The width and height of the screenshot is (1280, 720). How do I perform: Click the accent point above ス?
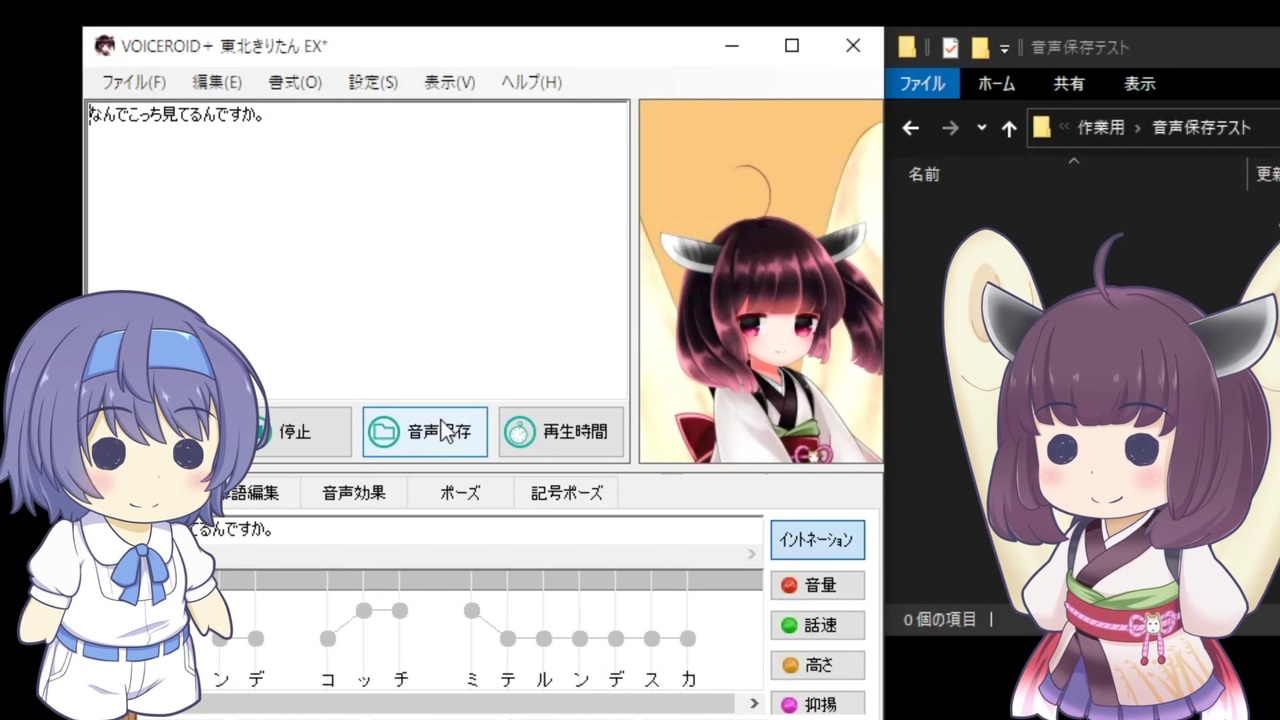652,638
